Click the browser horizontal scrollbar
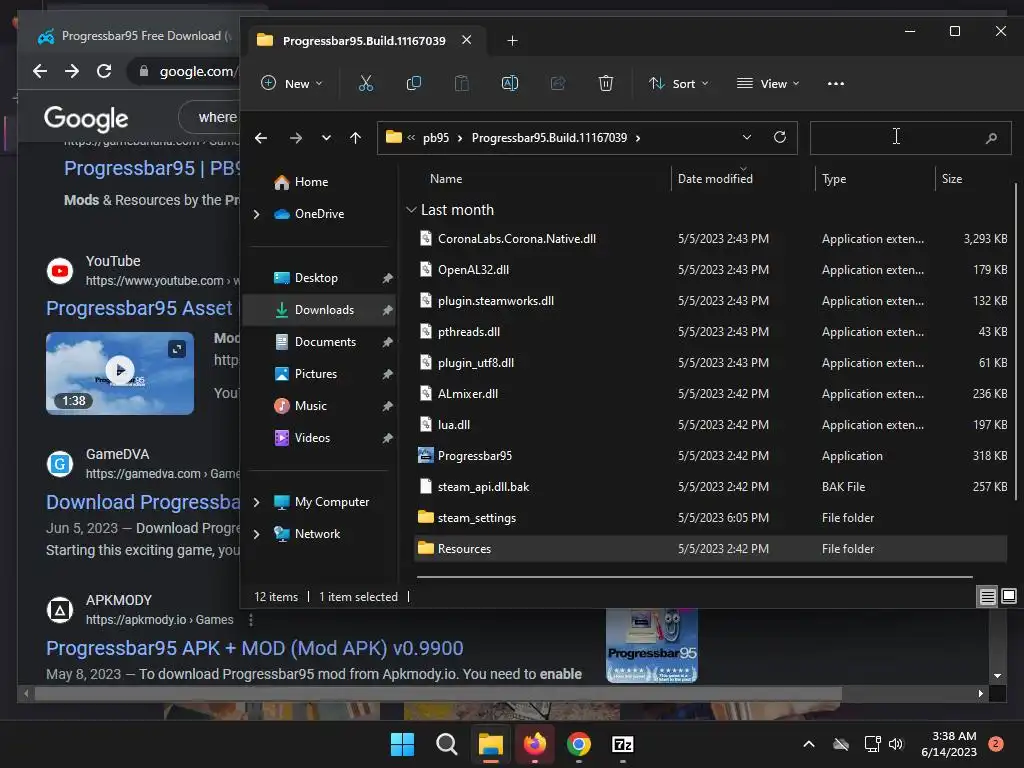This screenshot has height=768, width=1024. pyautogui.click(x=438, y=694)
